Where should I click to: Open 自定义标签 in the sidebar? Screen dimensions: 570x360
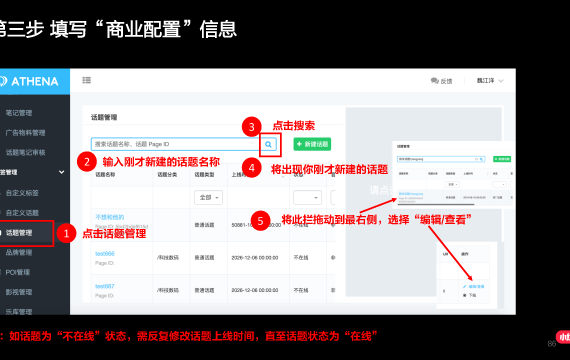coord(22,193)
